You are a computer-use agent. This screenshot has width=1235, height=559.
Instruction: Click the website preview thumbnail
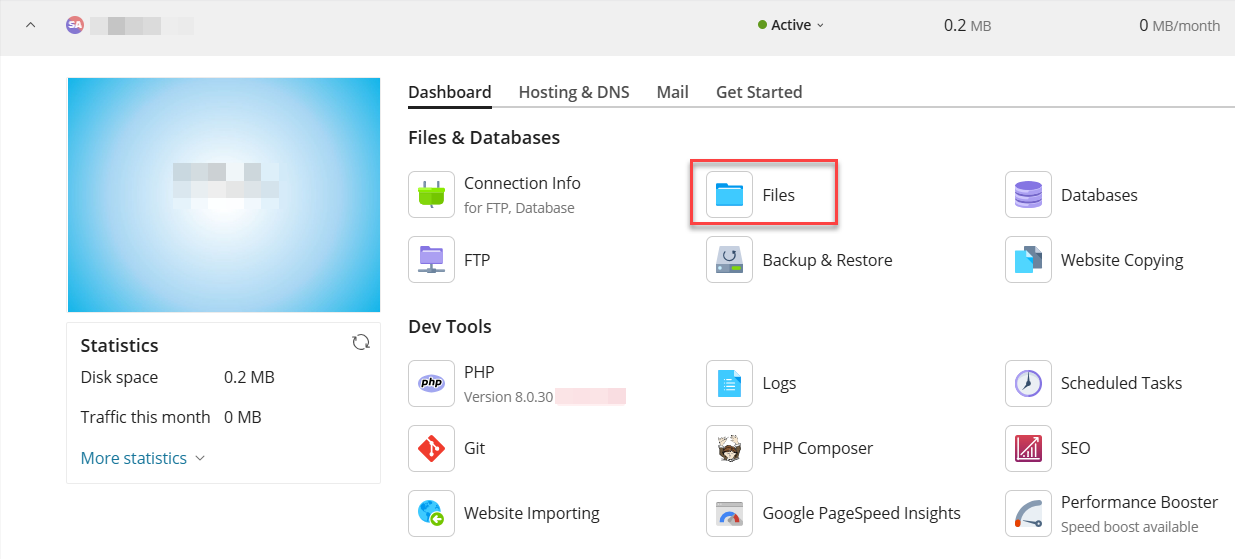pyautogui.click(x=224, y=195)
